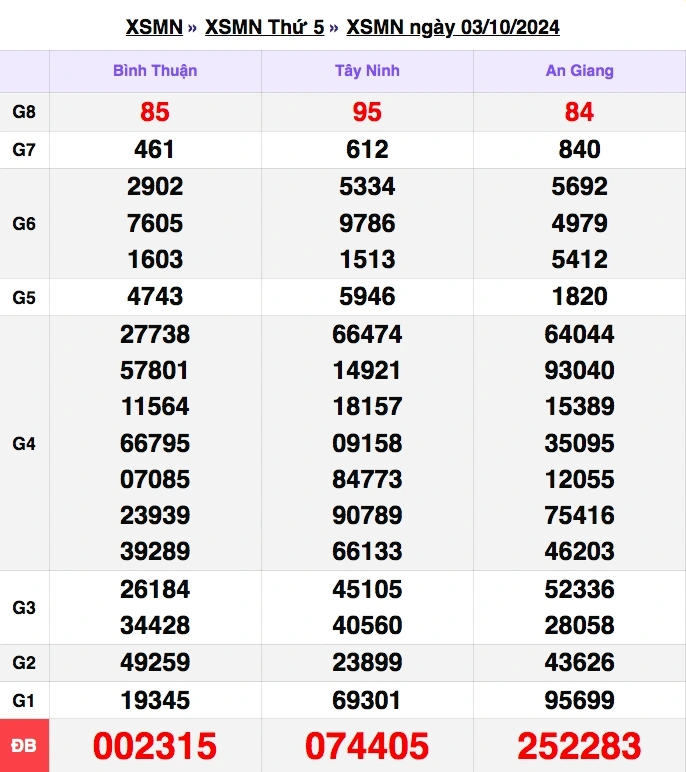Click An Giang G2 number 43626
This screenshot has width=686, height=772.
pos(579,662)
